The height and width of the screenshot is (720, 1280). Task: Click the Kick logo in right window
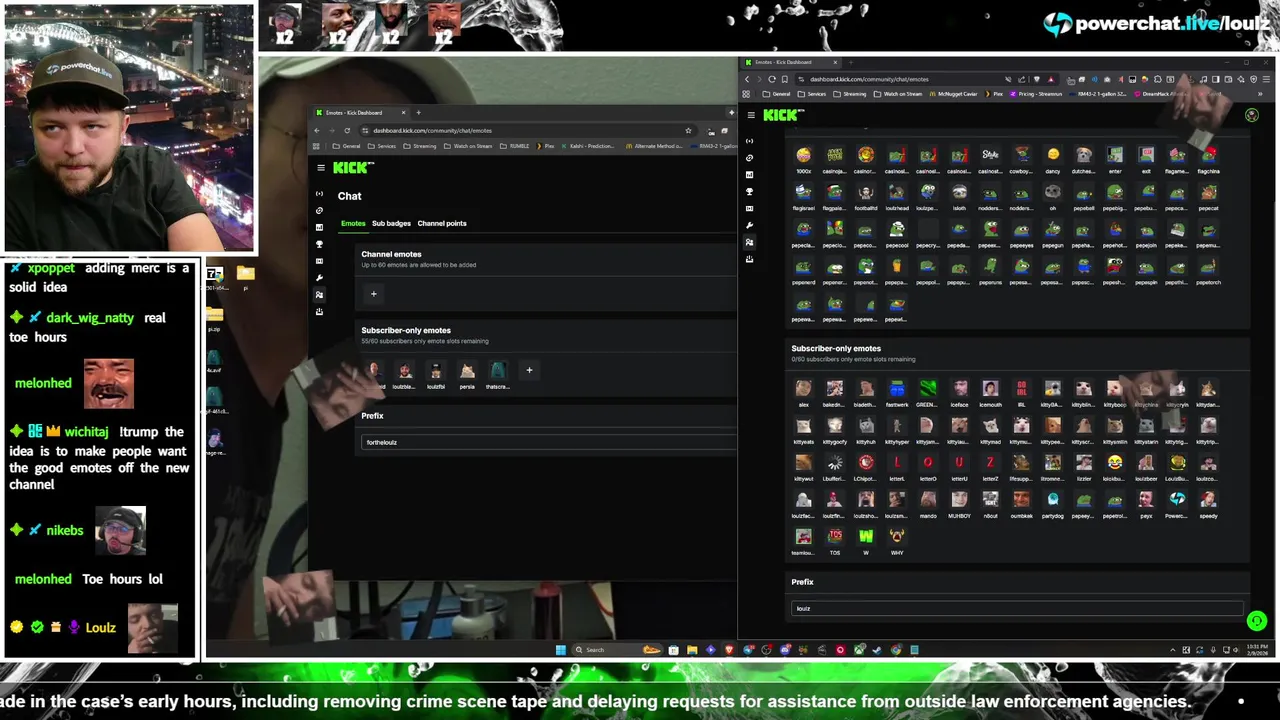[x=783, y=115]
